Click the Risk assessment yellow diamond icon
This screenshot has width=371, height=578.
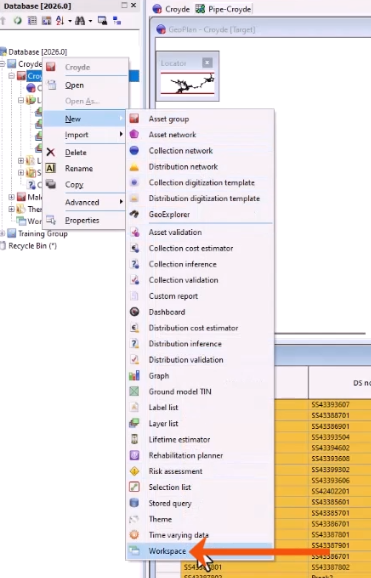[134, 471]
